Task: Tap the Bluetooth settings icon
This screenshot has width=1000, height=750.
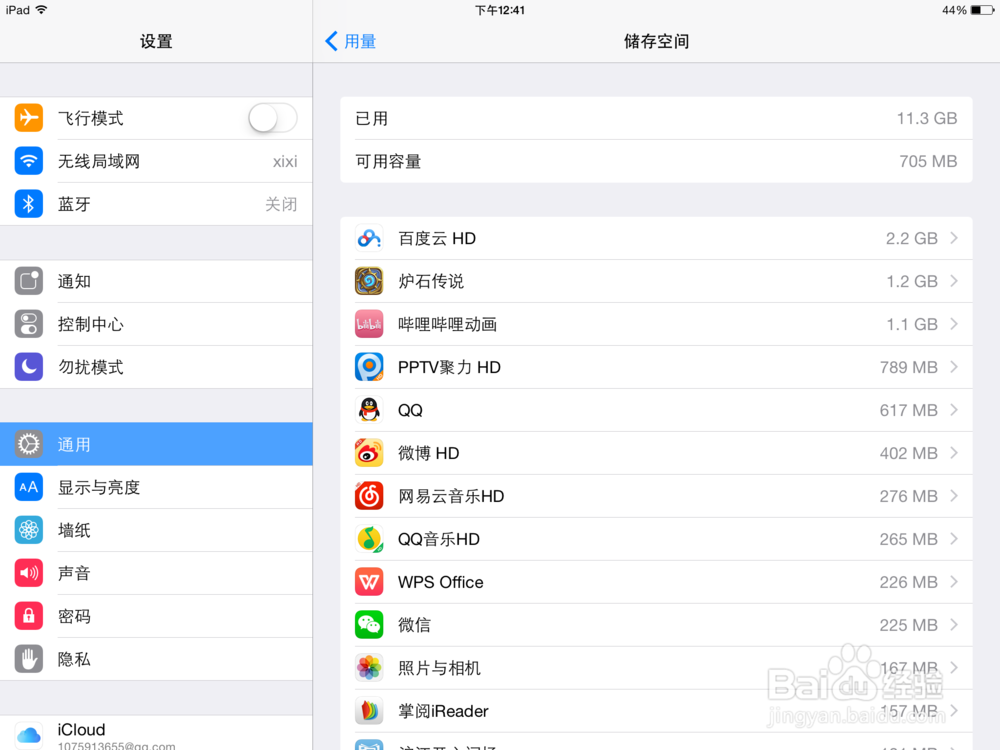Action: click(x=29, y=204)
